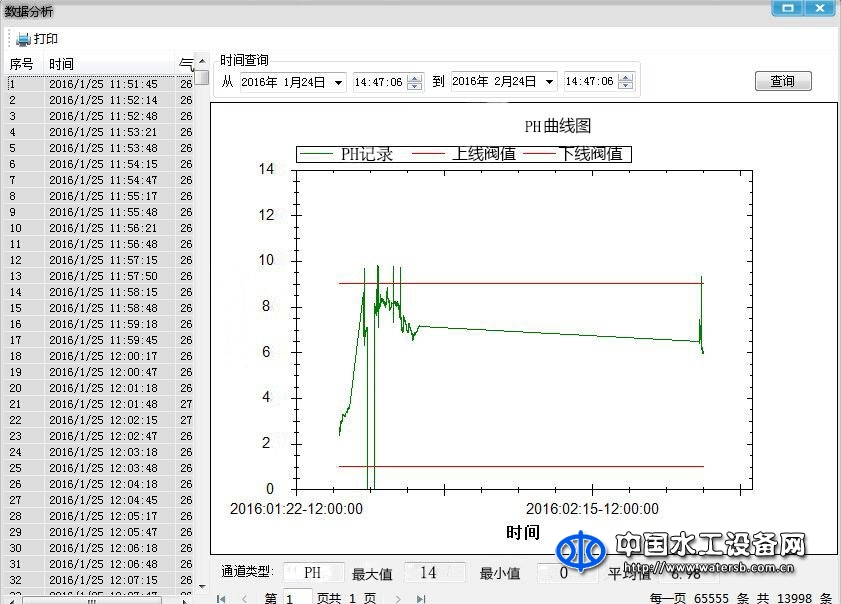
Task: Jump to the first page navigation icon
Action: 221,596
